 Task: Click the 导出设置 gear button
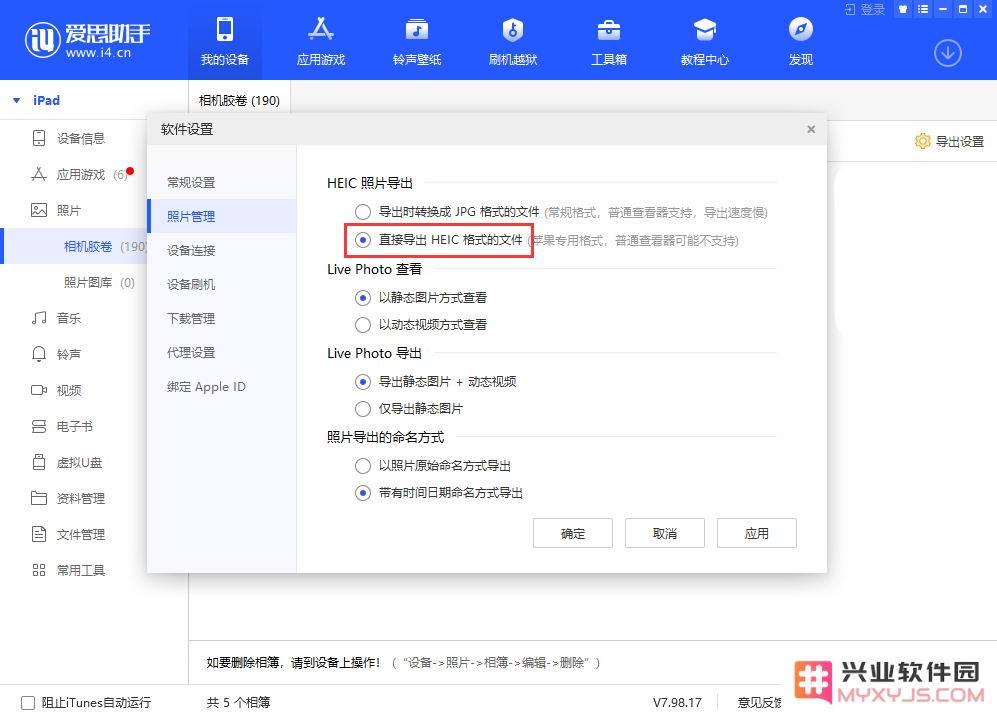(949, 141)
